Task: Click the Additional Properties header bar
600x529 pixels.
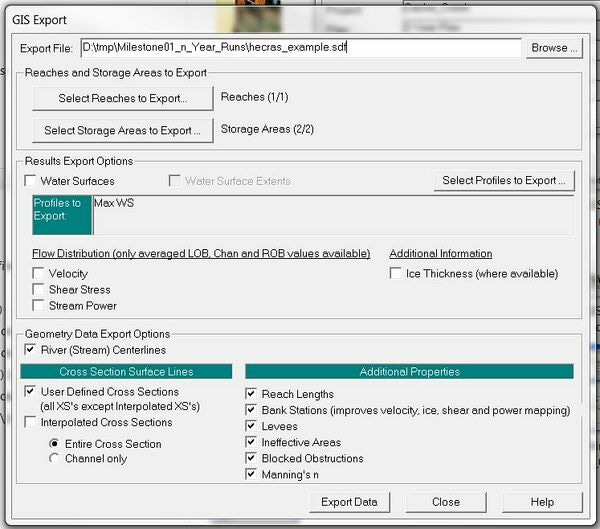Action: click(409, 371)
